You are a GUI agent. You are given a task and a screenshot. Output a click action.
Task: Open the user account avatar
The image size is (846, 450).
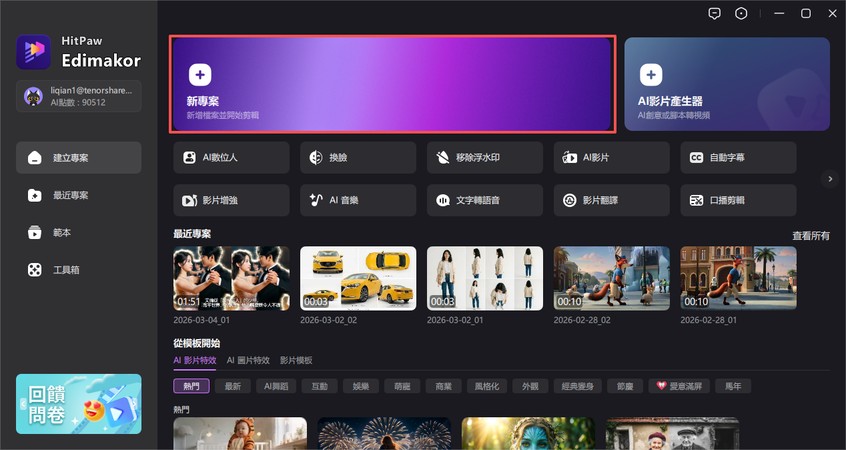click(33, 97)
